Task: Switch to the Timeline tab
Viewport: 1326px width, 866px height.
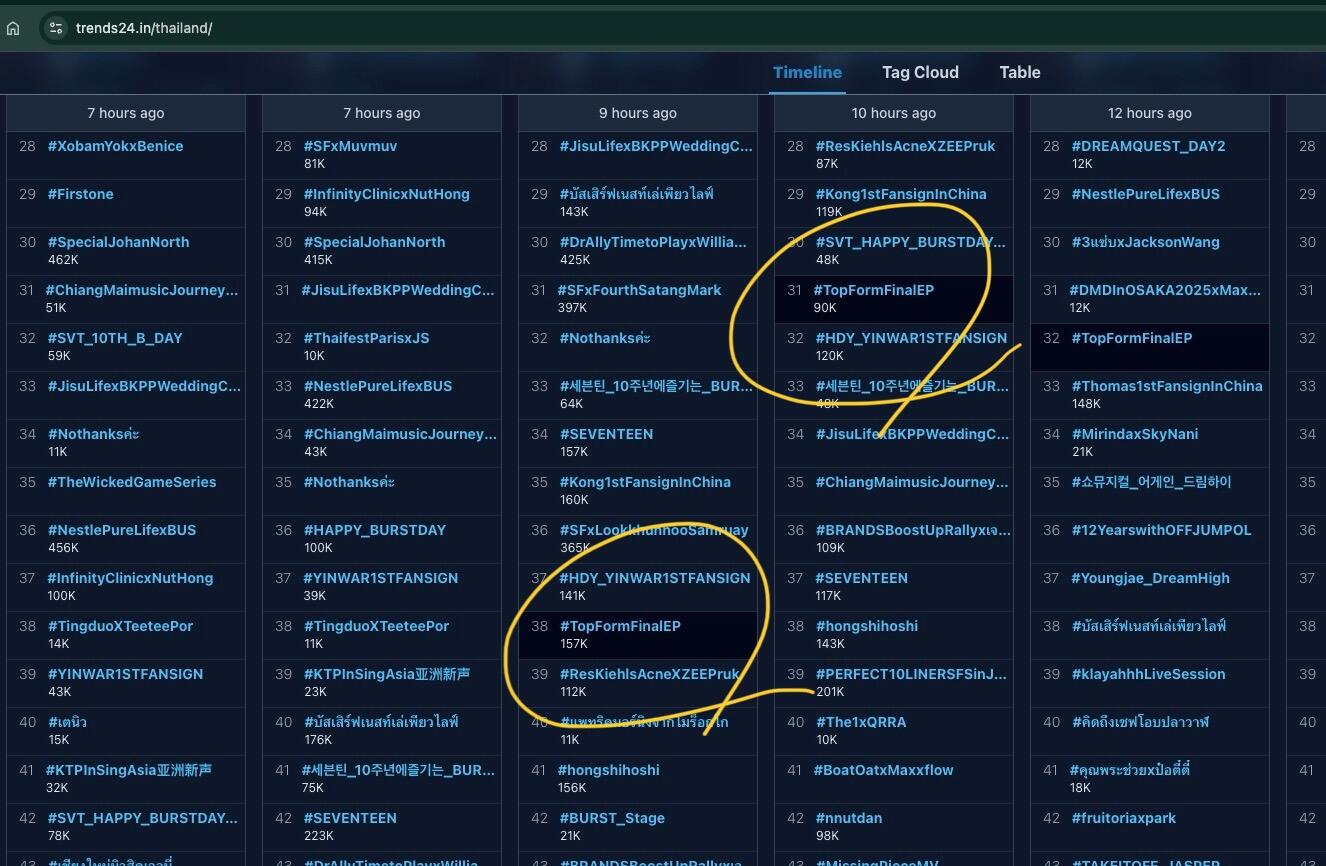Action: [x=807, y=72]
